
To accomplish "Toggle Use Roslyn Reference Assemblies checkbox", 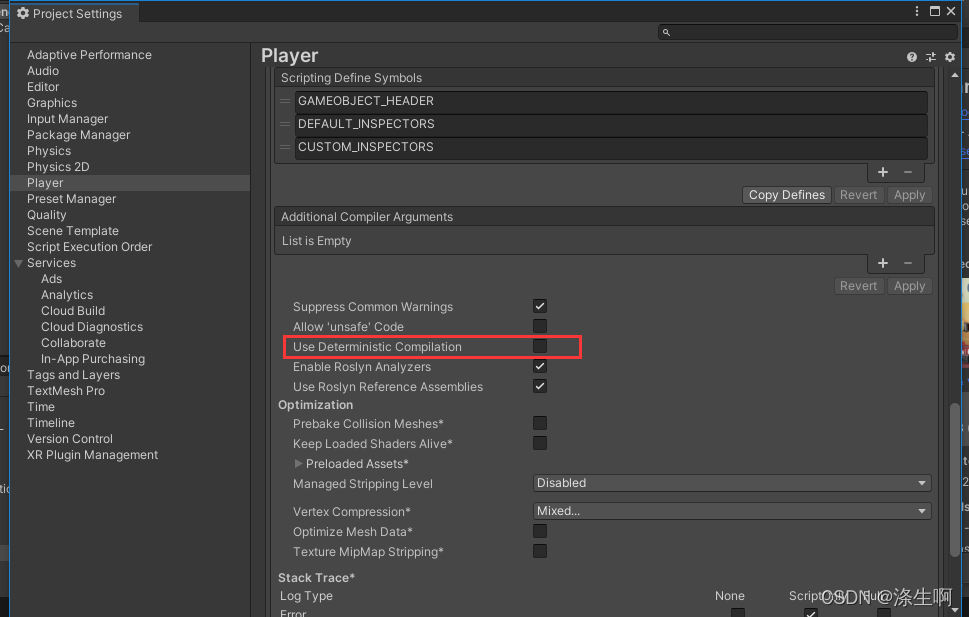I will 540,386.
